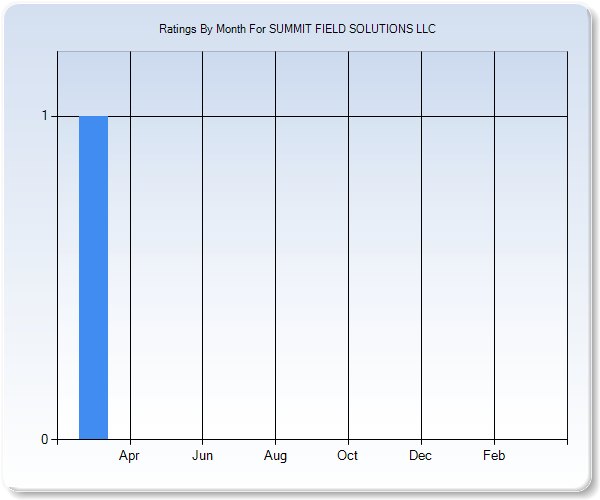Image resolution: width=600 pixels, height=500 pixels.
Task: Click the 'Dec' axis label
Action: tap(421, 456)
